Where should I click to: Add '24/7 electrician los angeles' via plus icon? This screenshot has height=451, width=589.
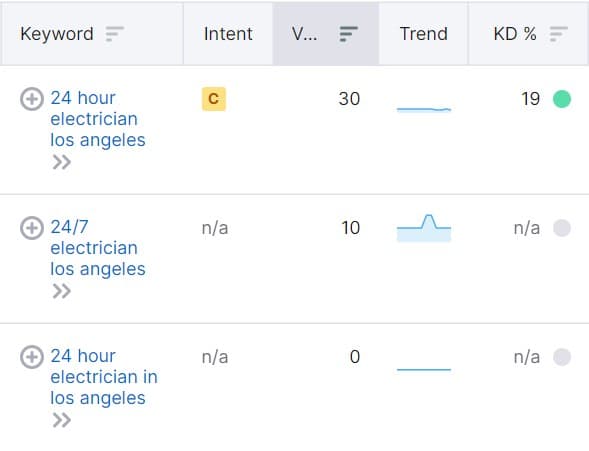tap(32, 228)
